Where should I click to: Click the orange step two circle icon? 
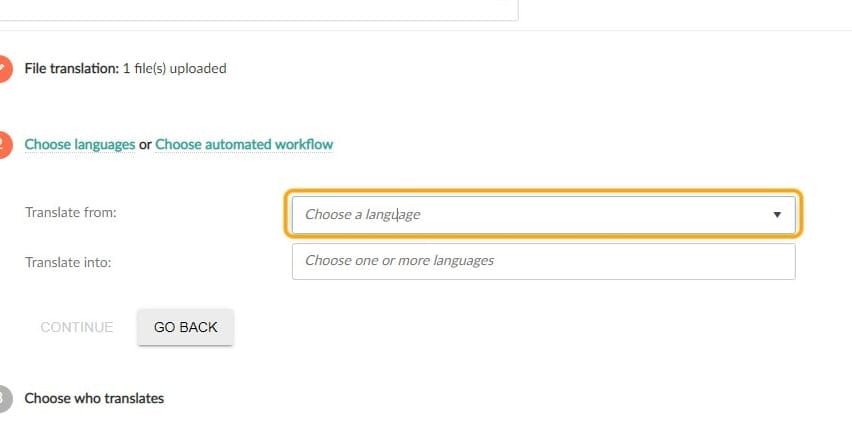click(x=3, y=144)
